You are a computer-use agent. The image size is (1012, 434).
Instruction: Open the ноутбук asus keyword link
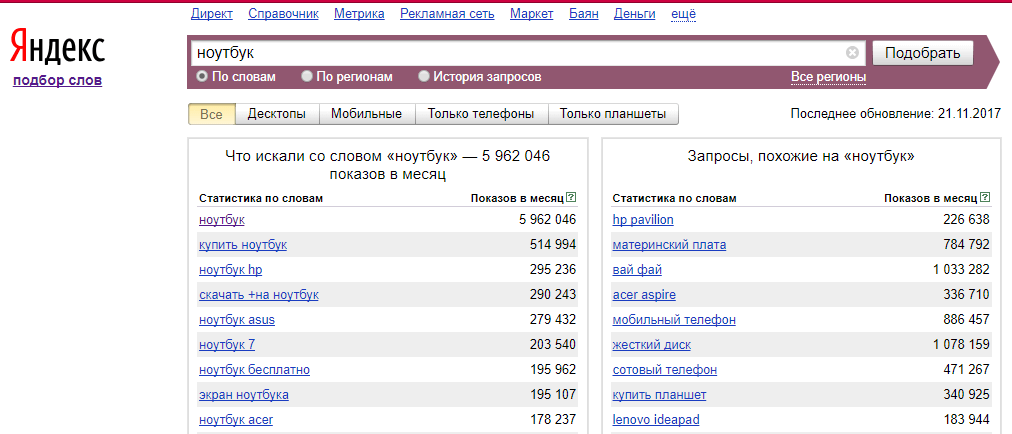tap(238, 320)
